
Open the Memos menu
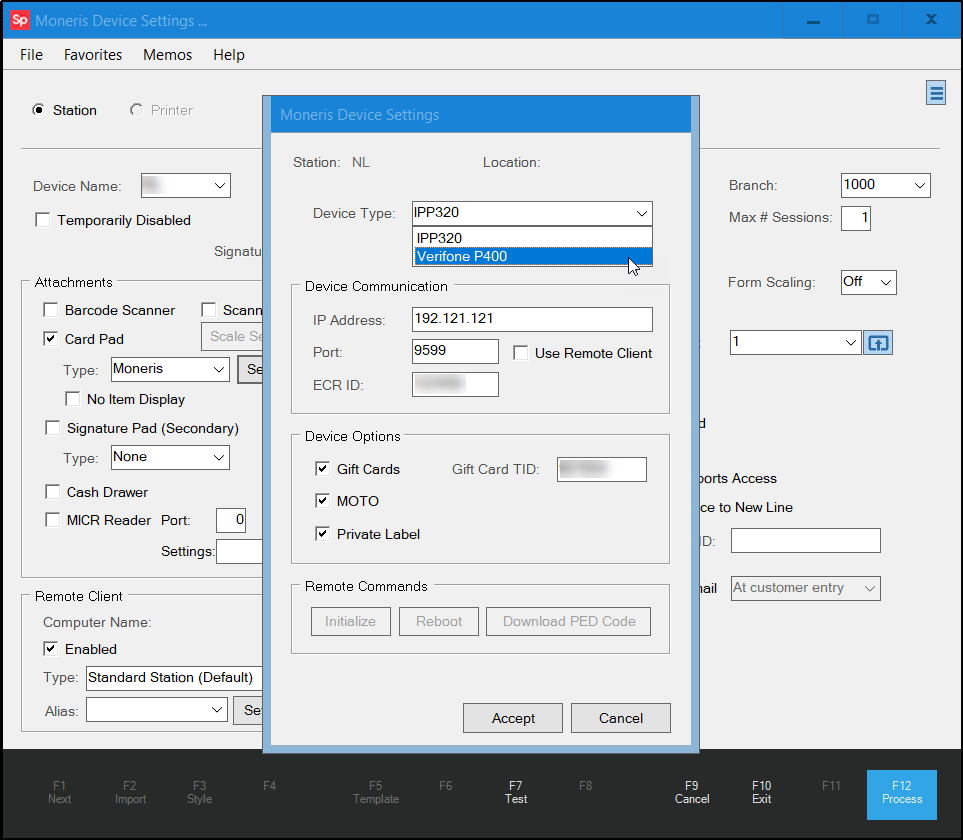(168, 55)
